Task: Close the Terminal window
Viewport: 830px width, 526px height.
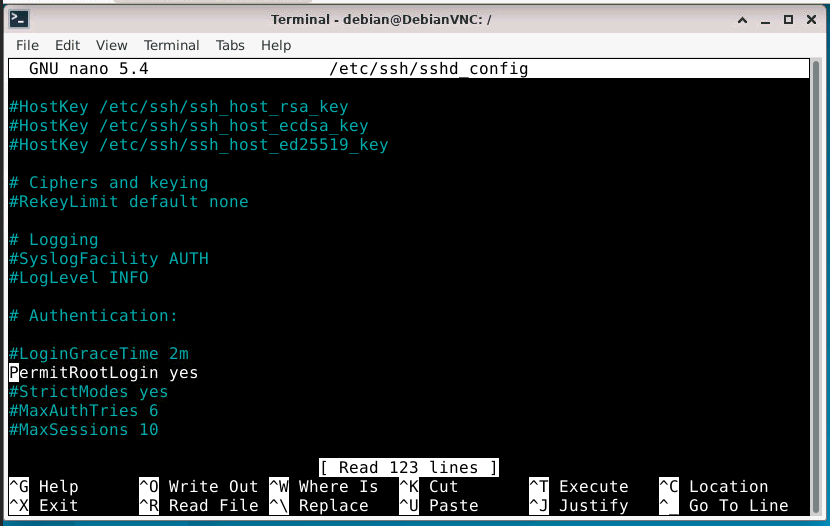Action: click(x=811, y=20)
